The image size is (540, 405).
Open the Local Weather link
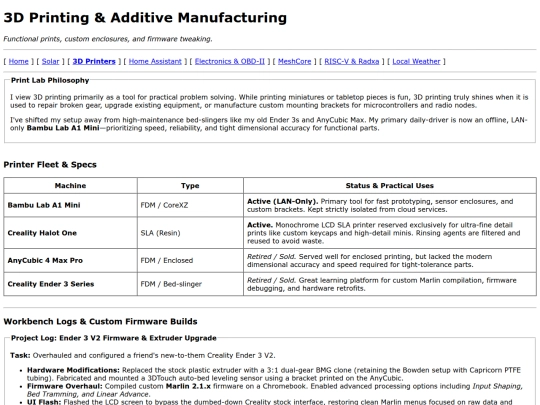point(416,61)
